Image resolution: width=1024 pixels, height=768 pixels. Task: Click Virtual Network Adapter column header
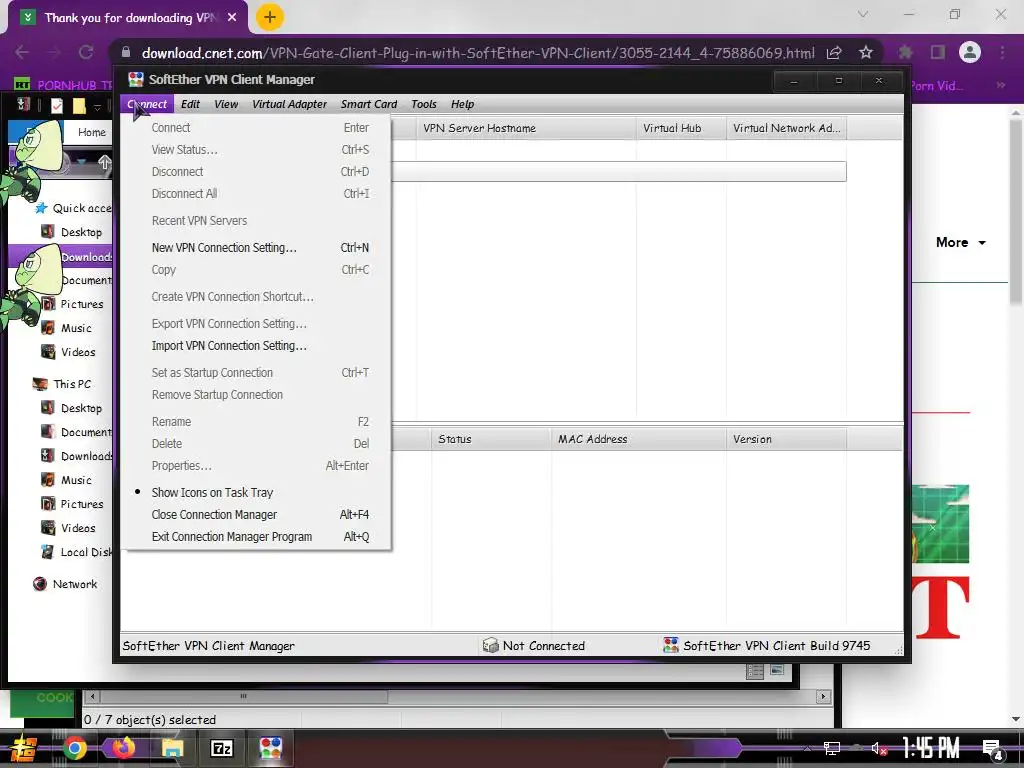click(786, 128)
